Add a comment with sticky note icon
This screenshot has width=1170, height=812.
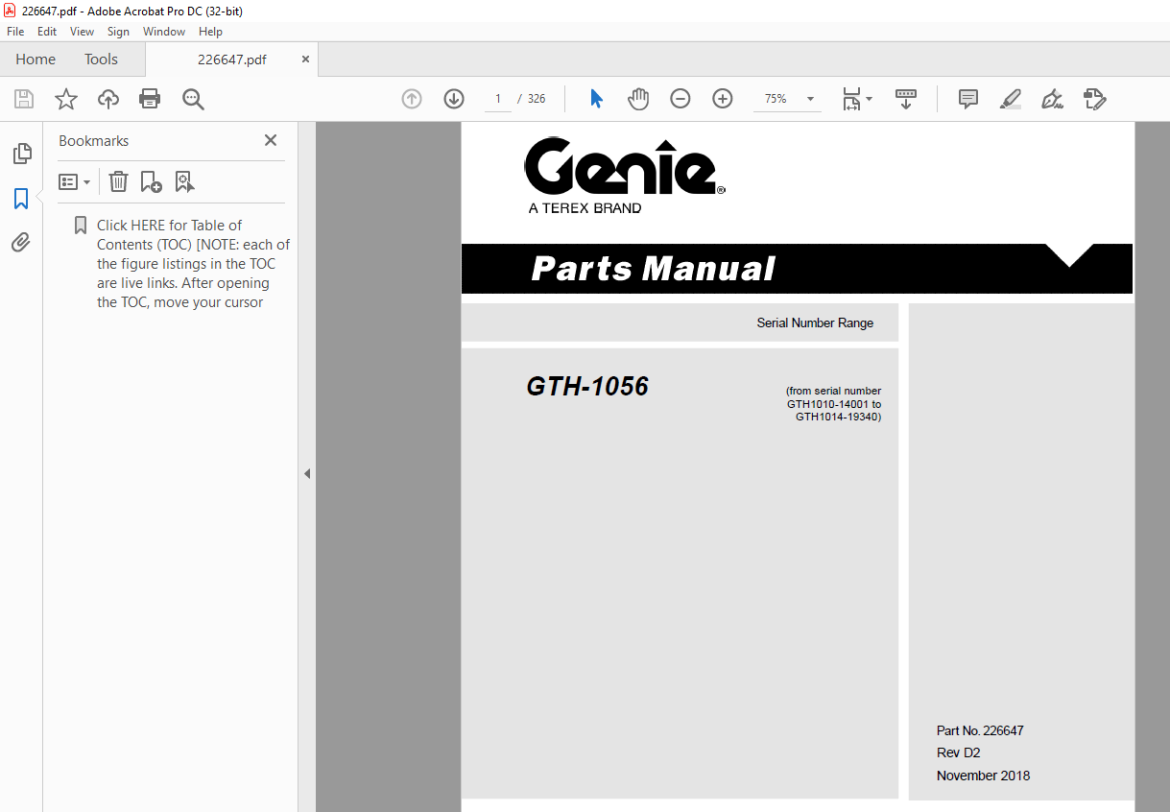968,99
